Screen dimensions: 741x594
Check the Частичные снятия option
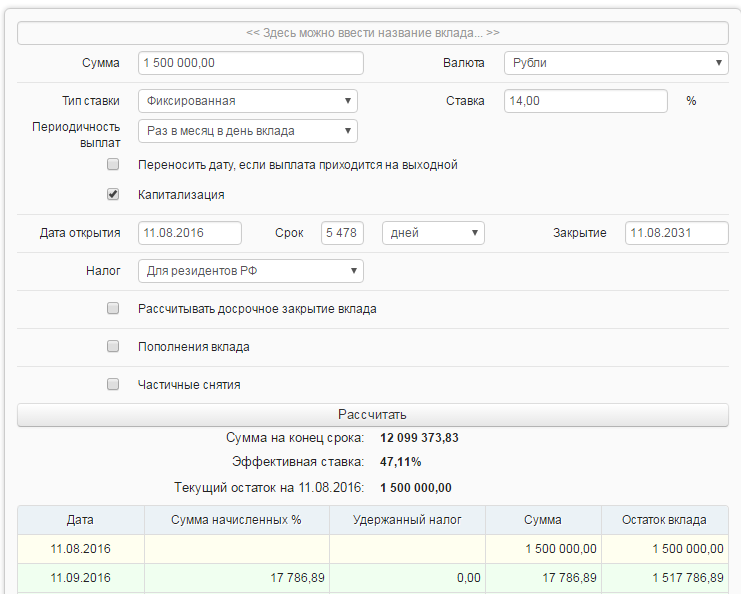(113, 384)
